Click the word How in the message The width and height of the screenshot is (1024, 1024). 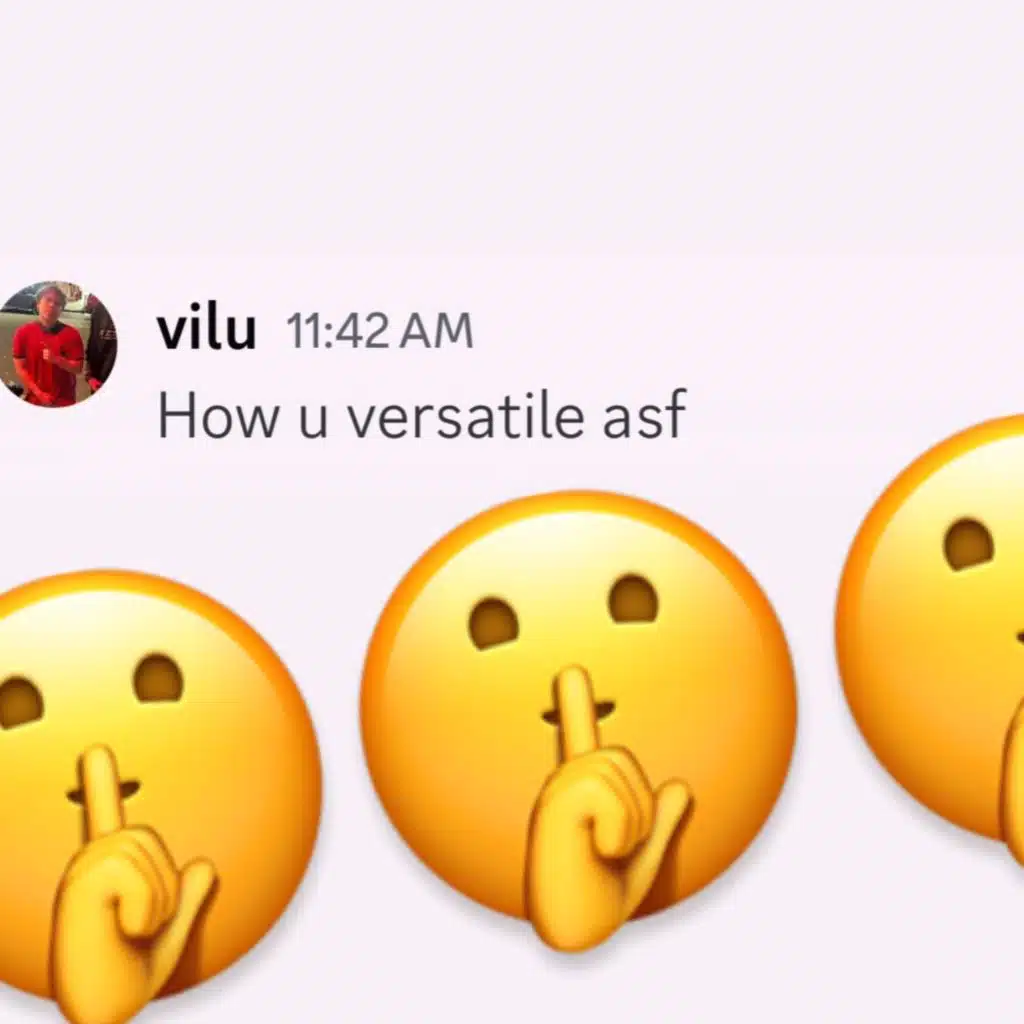tap(217, 417)
